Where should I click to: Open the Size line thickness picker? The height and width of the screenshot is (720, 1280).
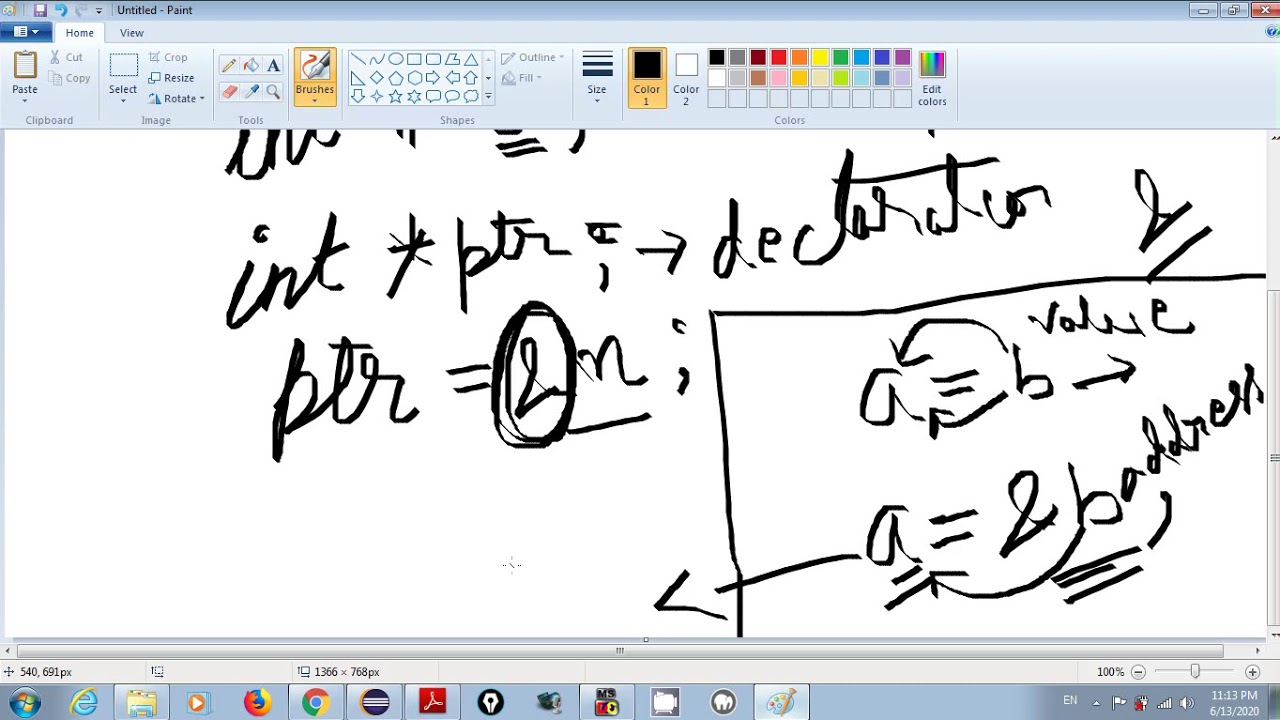click(597, 76)
